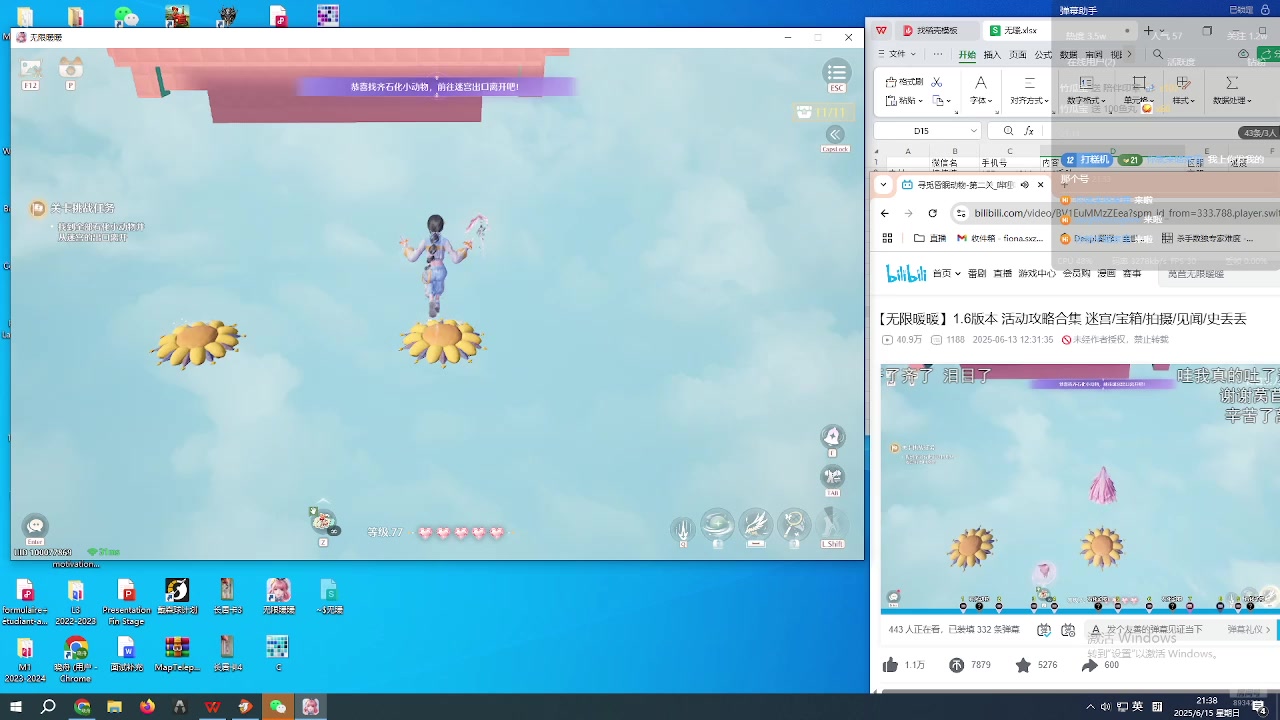Open Chrome apps grid icon in bookmarks bar

tap(887, 238)
